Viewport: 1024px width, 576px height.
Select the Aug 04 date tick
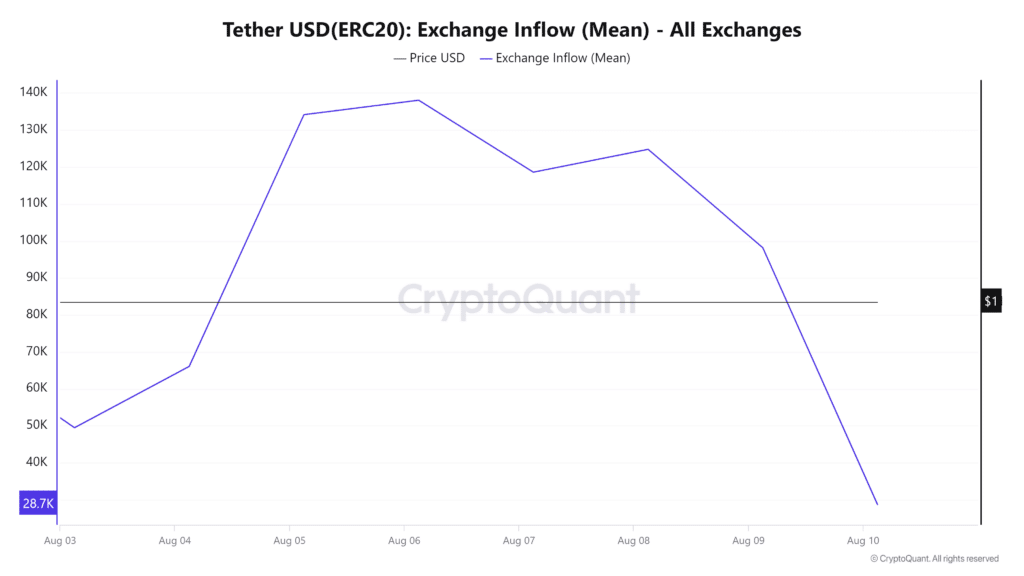tap(175, 541)
